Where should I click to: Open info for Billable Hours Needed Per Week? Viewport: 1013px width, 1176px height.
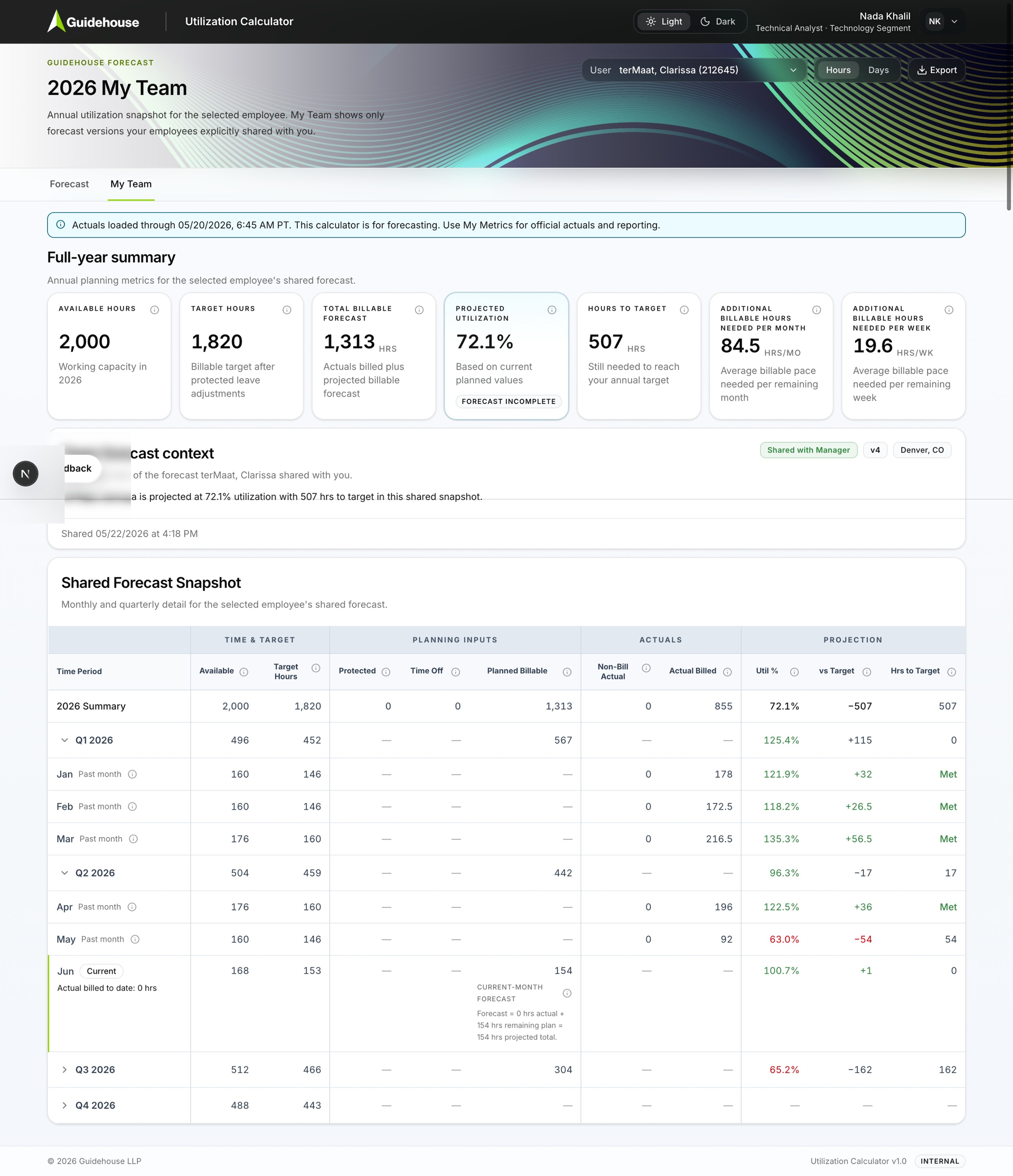coord(949,310)
